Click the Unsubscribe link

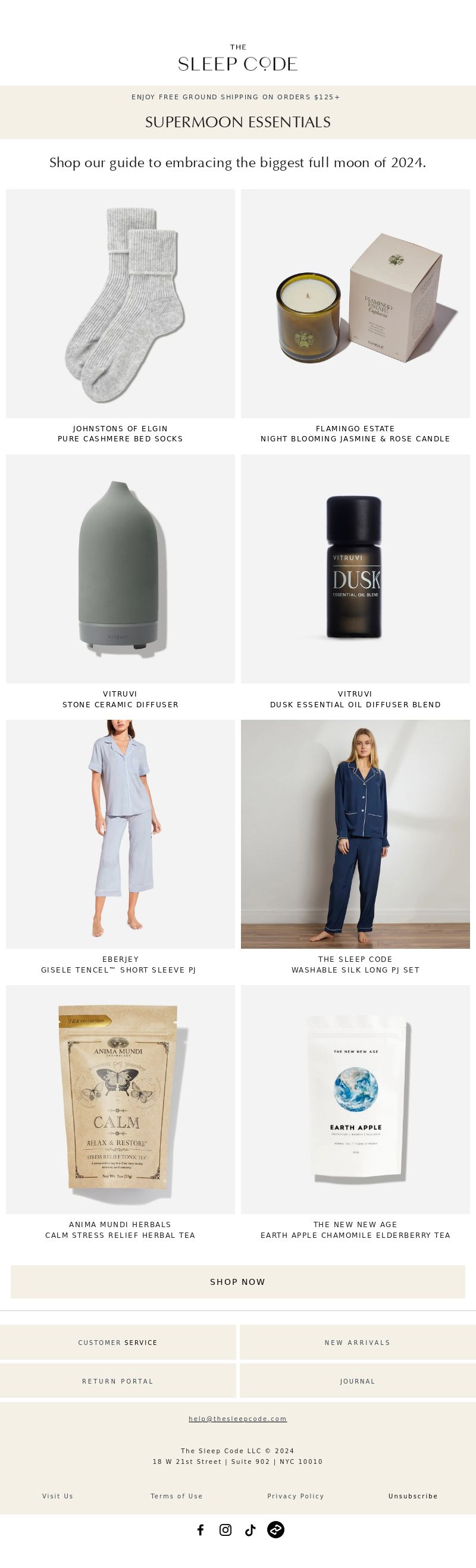click(413, 1495)
